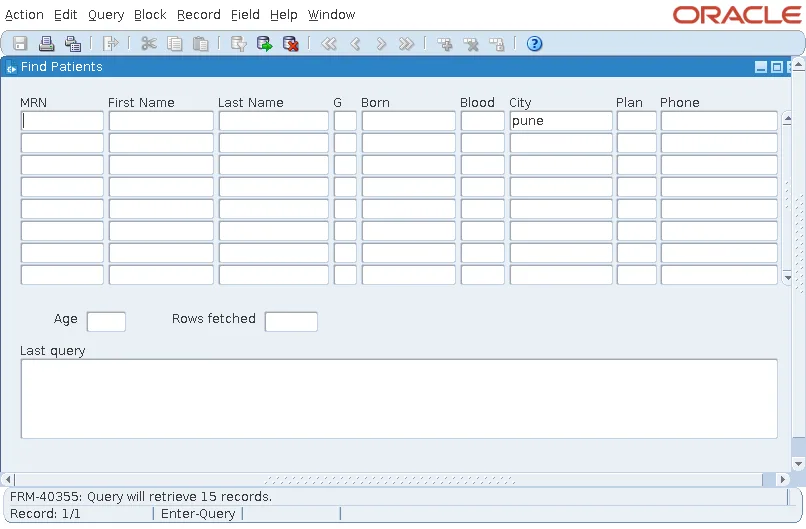
Task: Go to previous record with left arrow
Action: [x=355, y=44]
